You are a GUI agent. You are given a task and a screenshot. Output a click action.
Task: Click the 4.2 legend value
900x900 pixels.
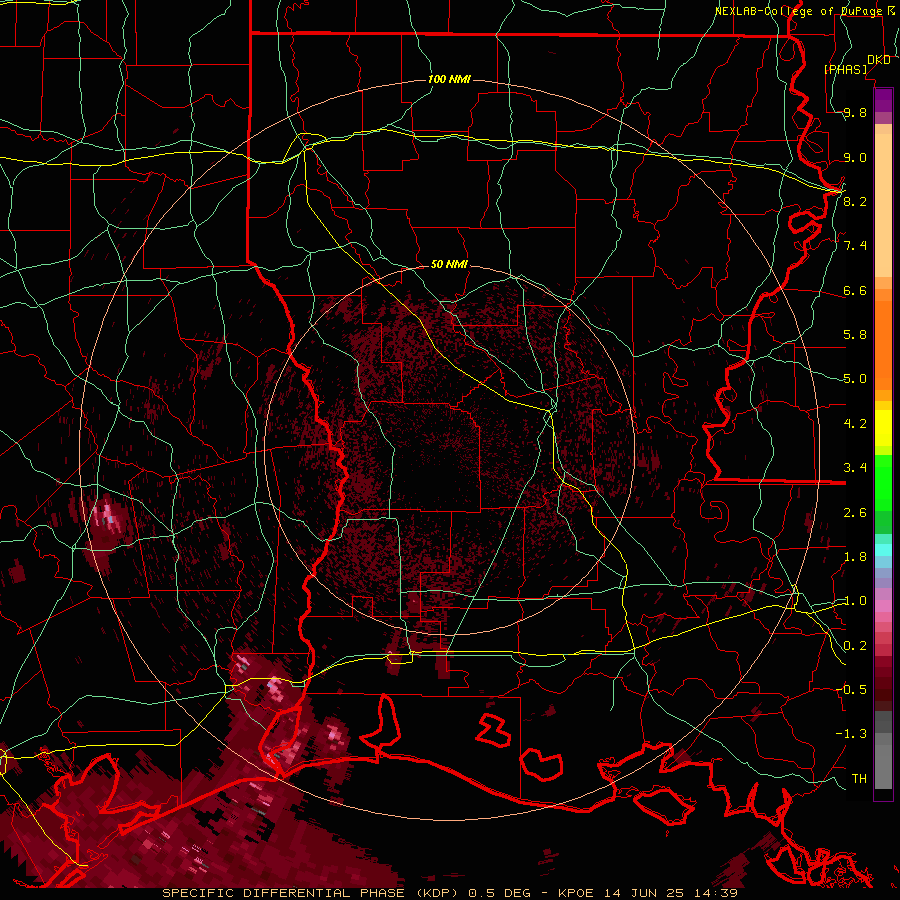coord(855,424)
